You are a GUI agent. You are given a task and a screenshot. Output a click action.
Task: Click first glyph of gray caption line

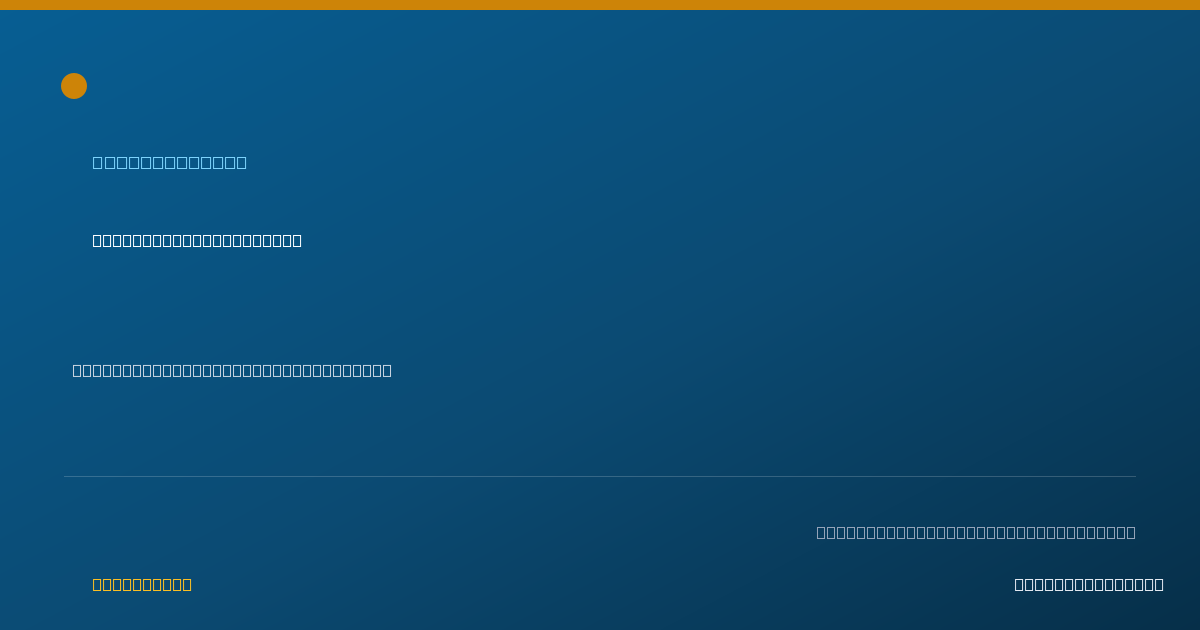tap(822, 532)
